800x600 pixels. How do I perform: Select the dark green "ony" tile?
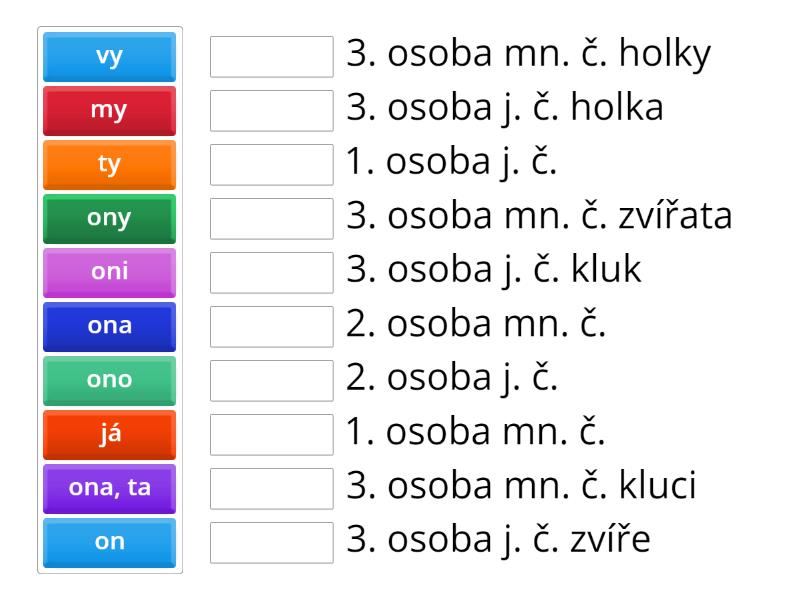tap(108, 218)
